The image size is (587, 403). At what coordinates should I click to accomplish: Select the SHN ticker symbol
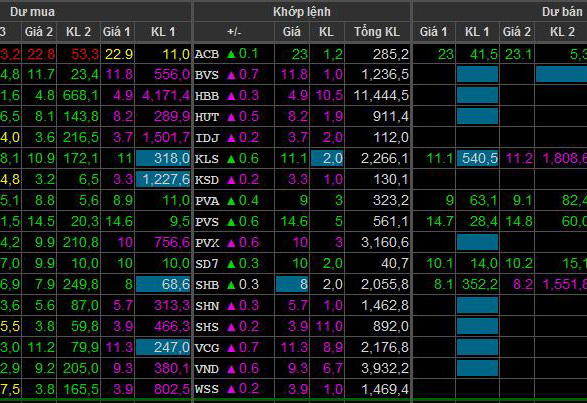(207, 306)
